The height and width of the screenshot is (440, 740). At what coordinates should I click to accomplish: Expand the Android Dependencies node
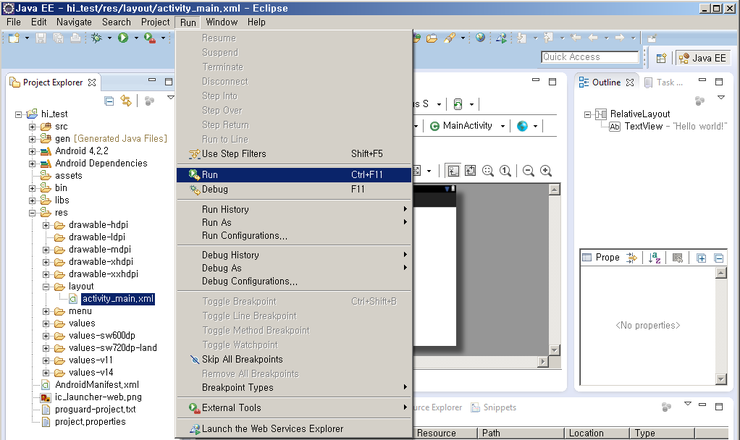32,163
